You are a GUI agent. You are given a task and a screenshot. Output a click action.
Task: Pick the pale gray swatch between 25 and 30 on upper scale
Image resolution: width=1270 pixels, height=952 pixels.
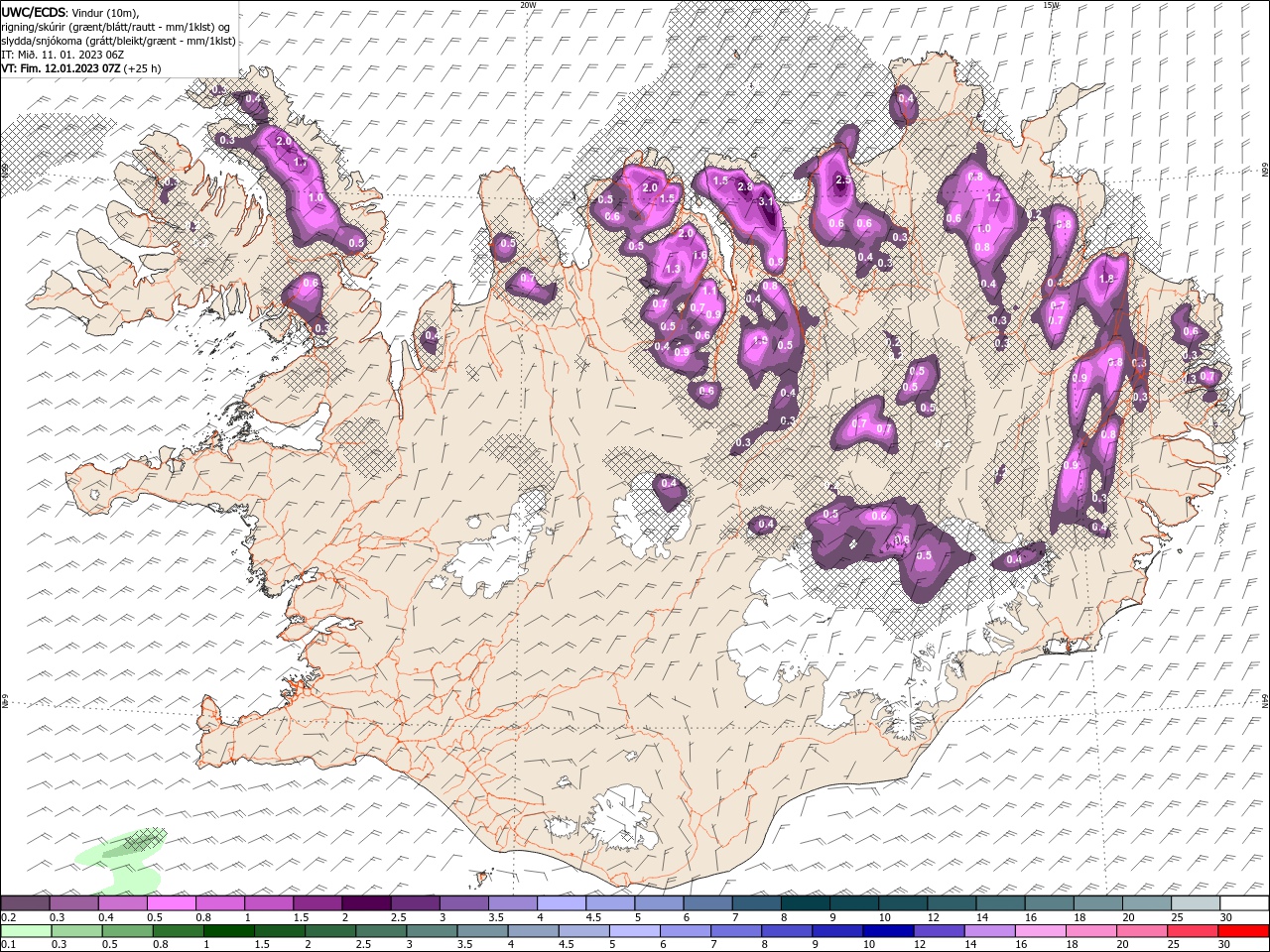1196,902
